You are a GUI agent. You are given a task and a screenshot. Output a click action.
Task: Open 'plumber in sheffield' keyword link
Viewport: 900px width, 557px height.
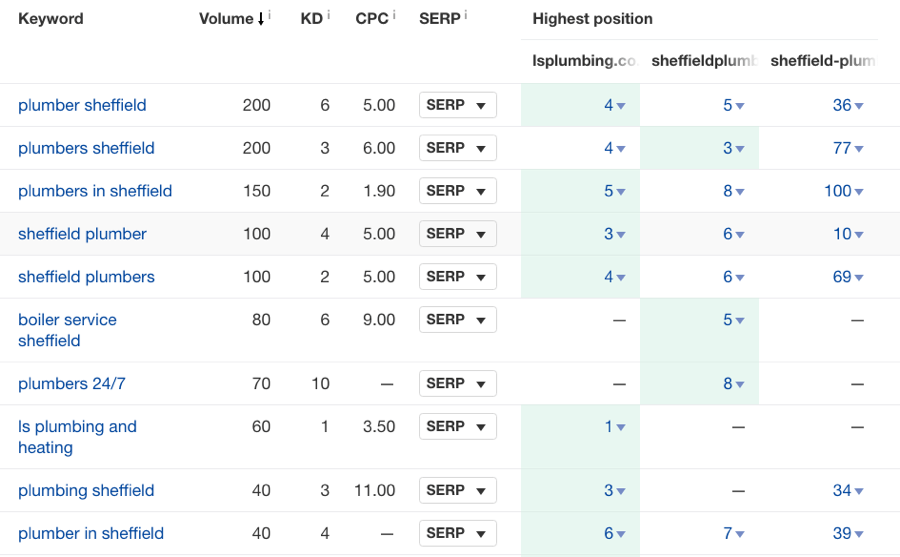point(91,533)
